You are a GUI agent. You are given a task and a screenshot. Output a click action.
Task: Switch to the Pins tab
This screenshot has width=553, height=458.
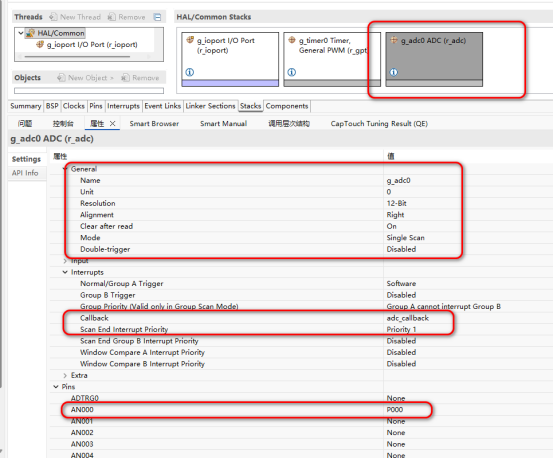click(96, 106)
